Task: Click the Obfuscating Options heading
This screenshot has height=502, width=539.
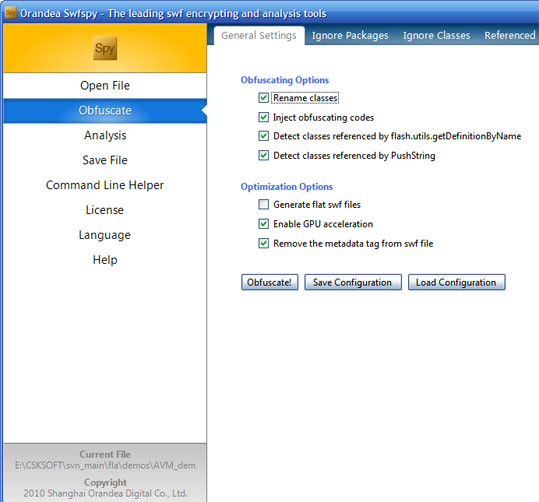Action: (x=285, y=80)
